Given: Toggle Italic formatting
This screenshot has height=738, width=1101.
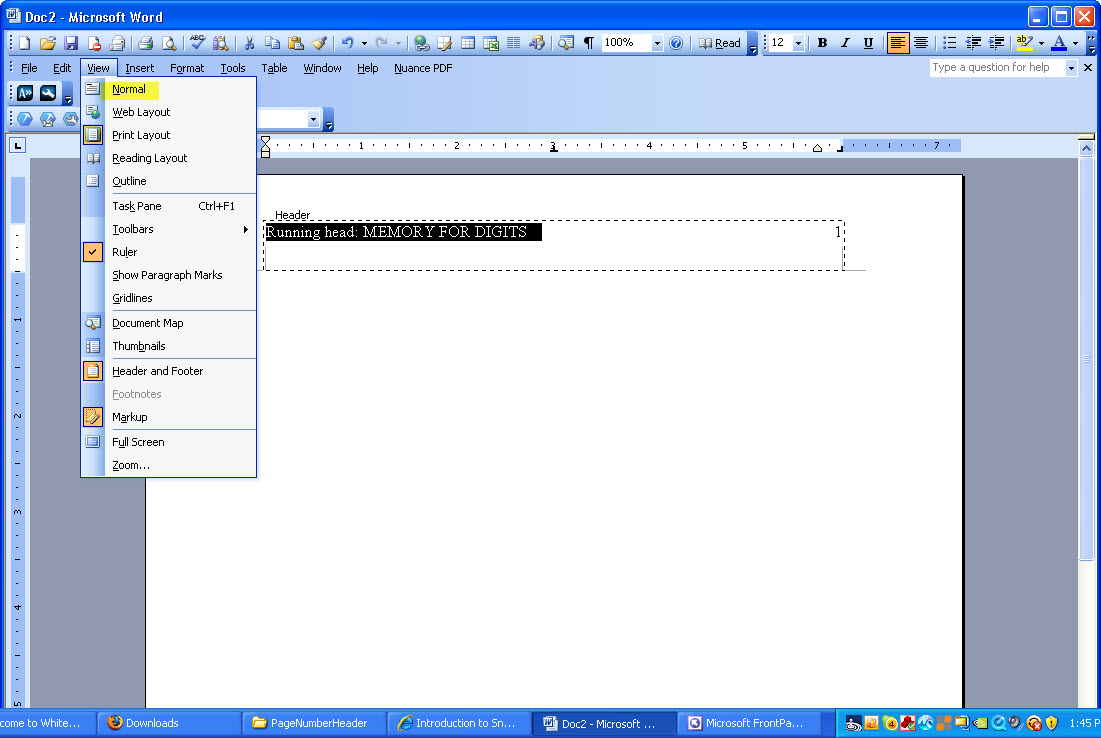Looking at the screenshot, I should pos(845,43).
